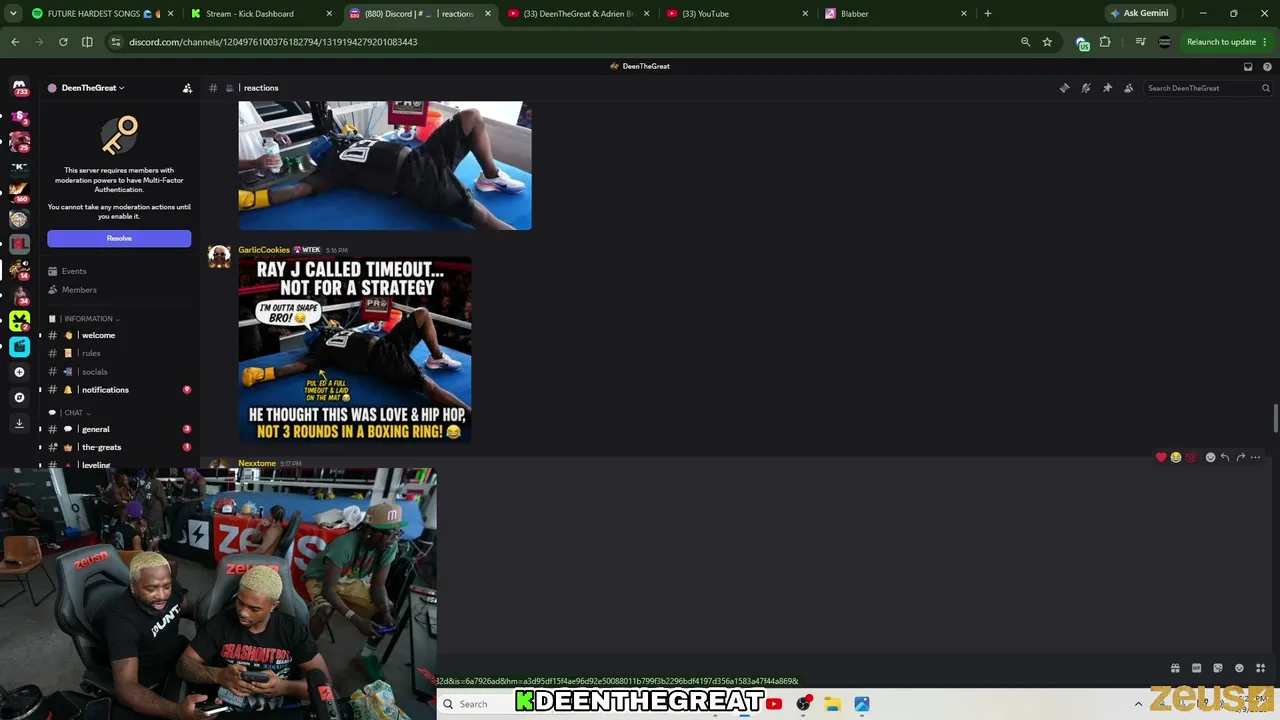Open gift picker in message bar
The height and width of the screenshot is (720, 1280).
coord(1175,668)
